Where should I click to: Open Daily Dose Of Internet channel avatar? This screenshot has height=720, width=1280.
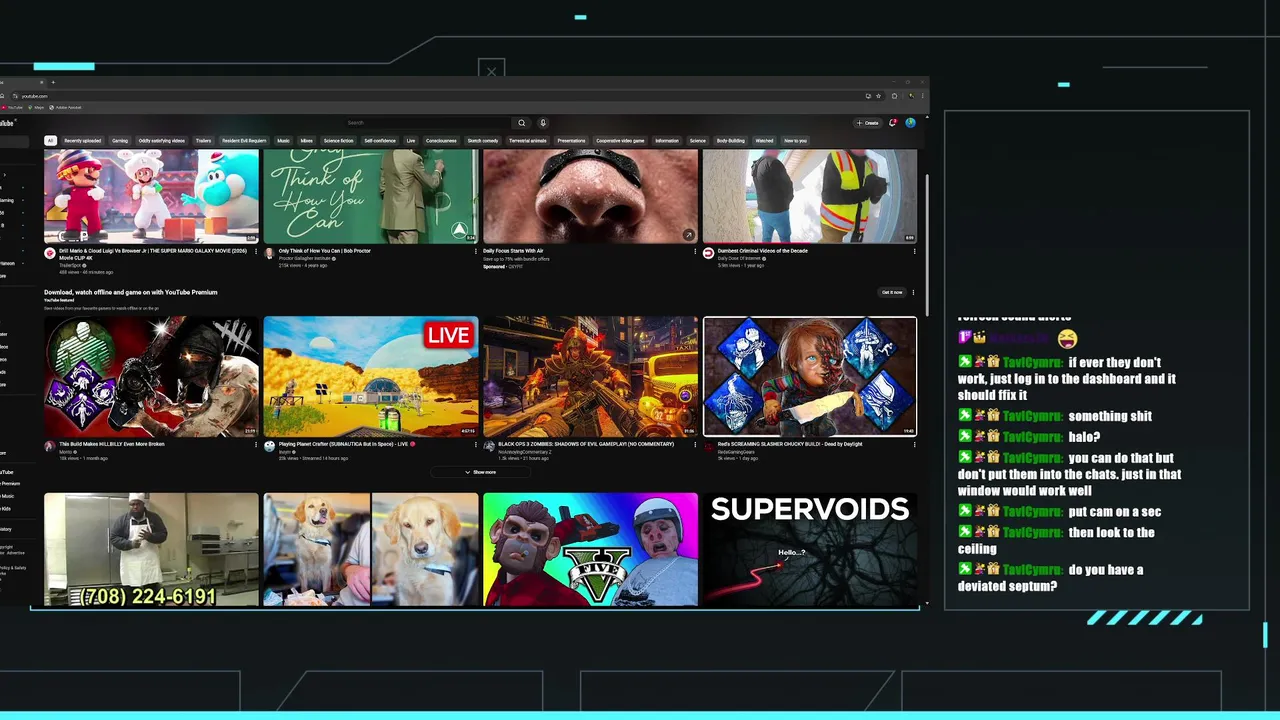[709, 254]
